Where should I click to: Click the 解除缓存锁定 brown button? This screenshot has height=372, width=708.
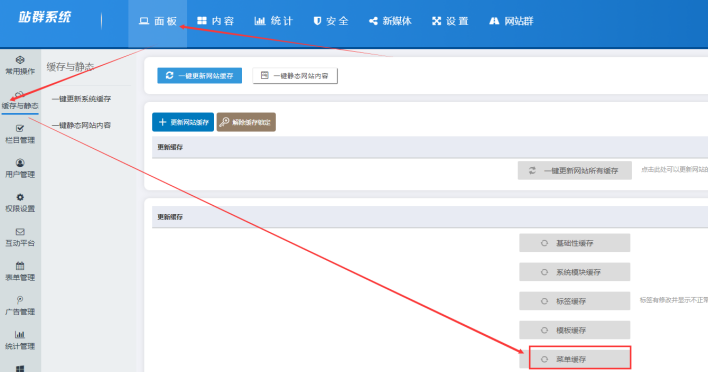pos(246,122)
